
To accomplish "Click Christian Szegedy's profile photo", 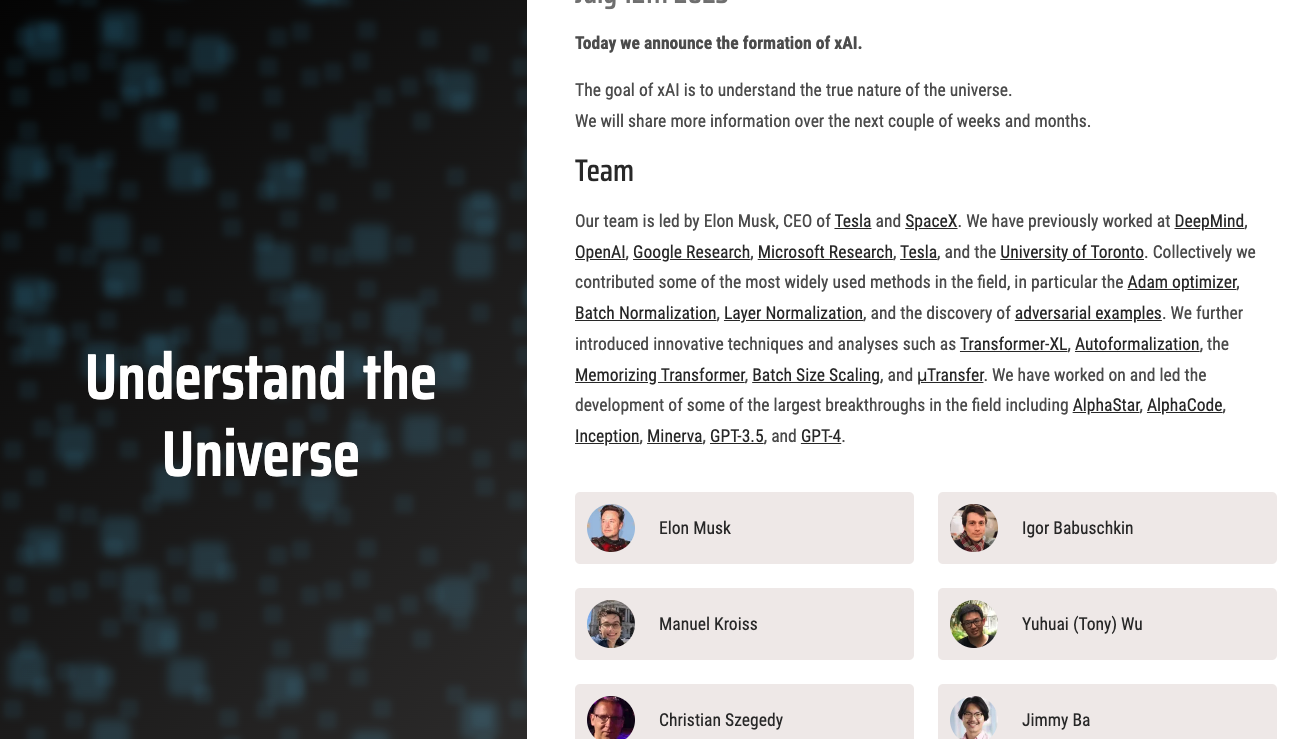I will [611, 719].
